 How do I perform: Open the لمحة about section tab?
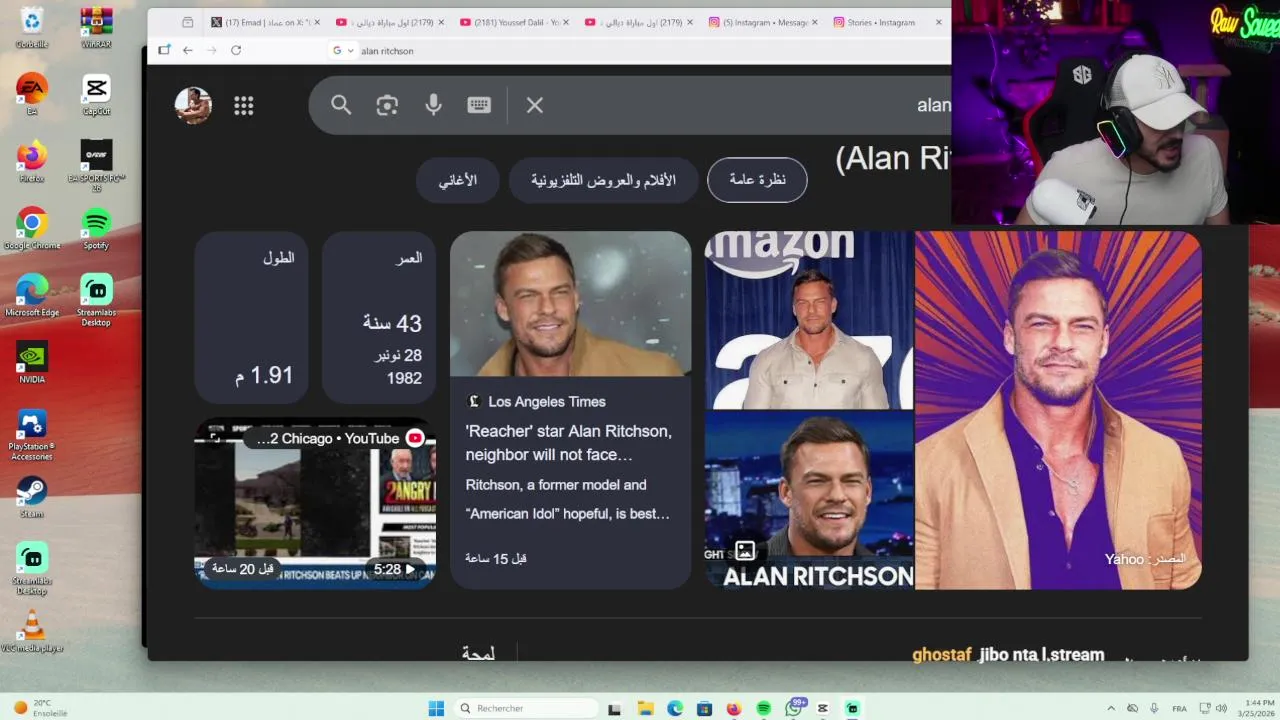coord(478,654)
